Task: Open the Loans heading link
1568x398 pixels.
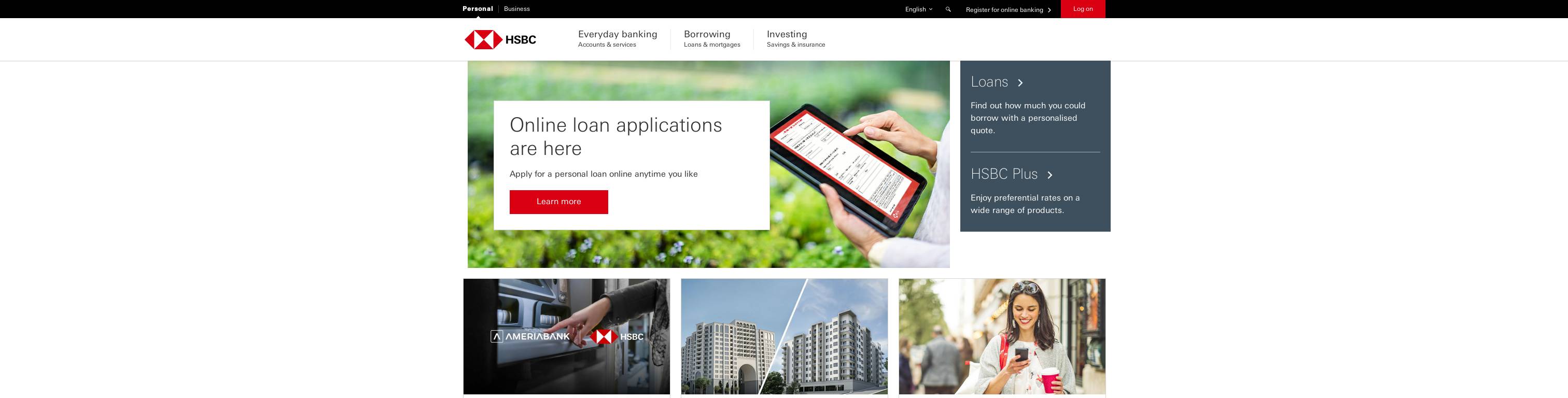Action: pyautogui.click(x=989, y=82)
